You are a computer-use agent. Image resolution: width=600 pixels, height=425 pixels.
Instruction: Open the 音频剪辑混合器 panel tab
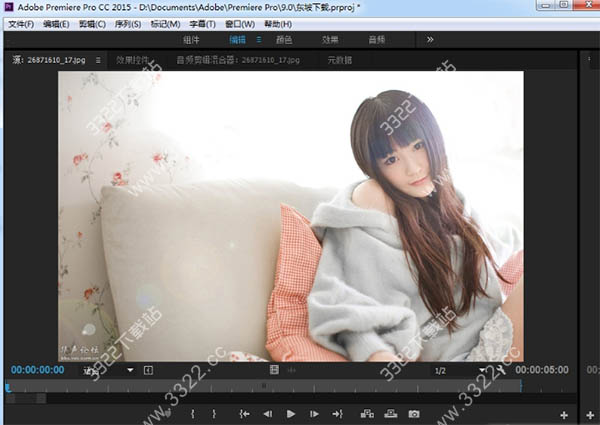[238, 60]
